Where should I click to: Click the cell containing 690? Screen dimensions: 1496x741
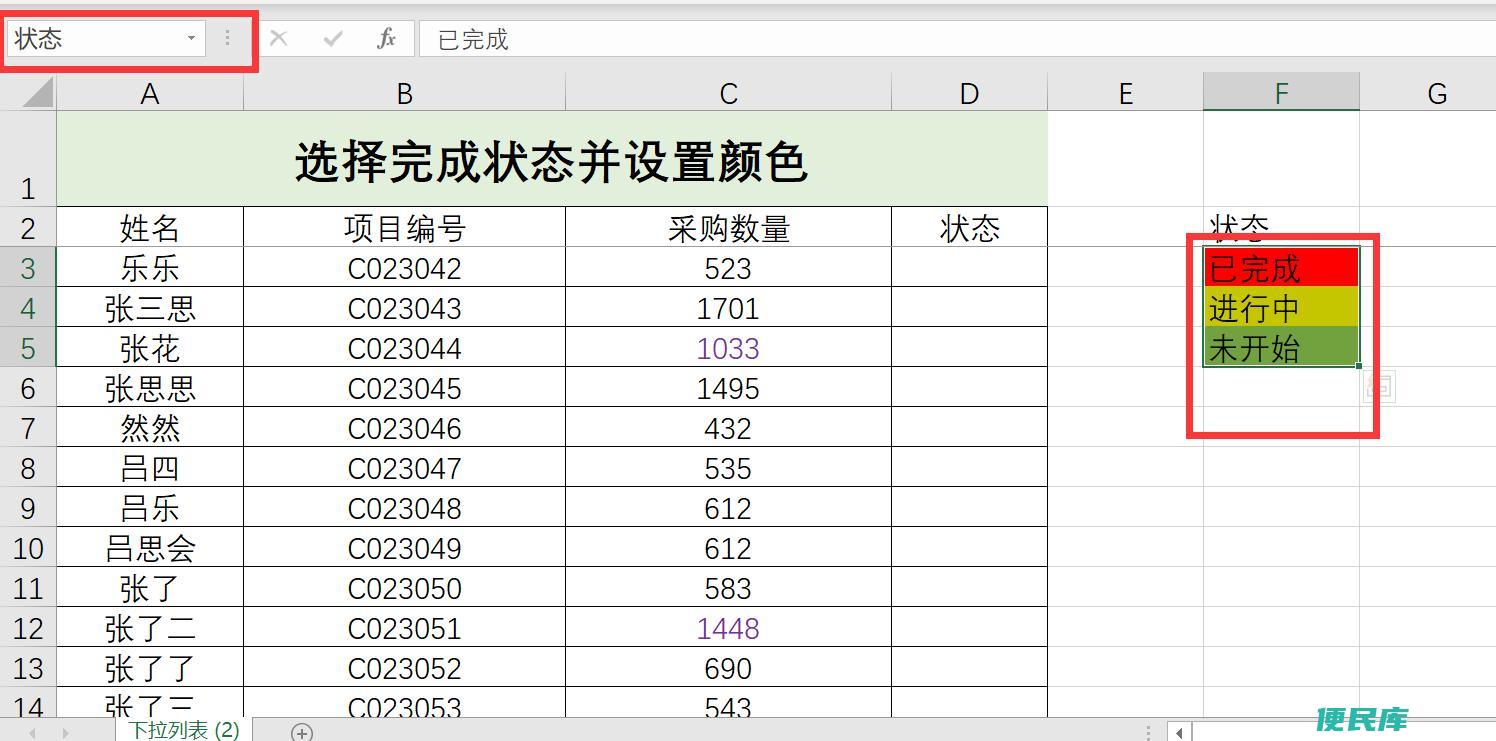coord(728,667)
